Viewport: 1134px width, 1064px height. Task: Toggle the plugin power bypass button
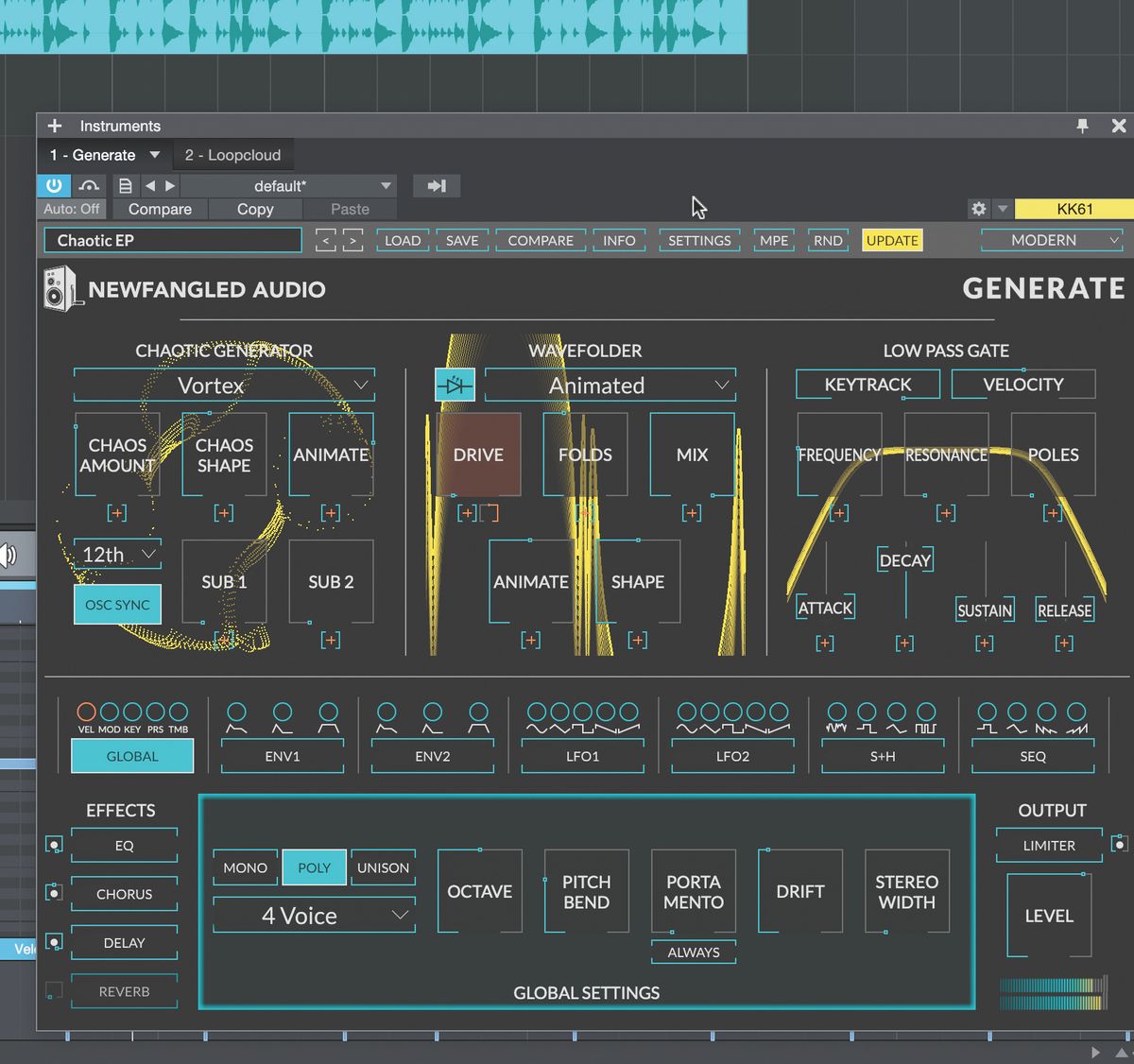pyautogui.click(x=54, y=186)
